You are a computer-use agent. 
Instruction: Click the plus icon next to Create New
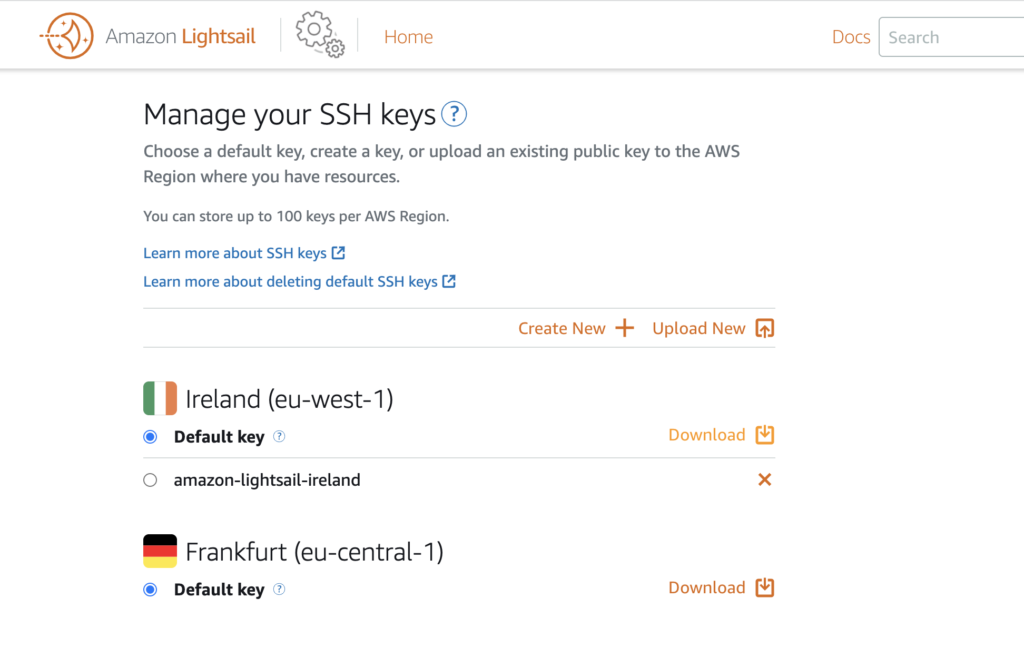click(624, 328)
